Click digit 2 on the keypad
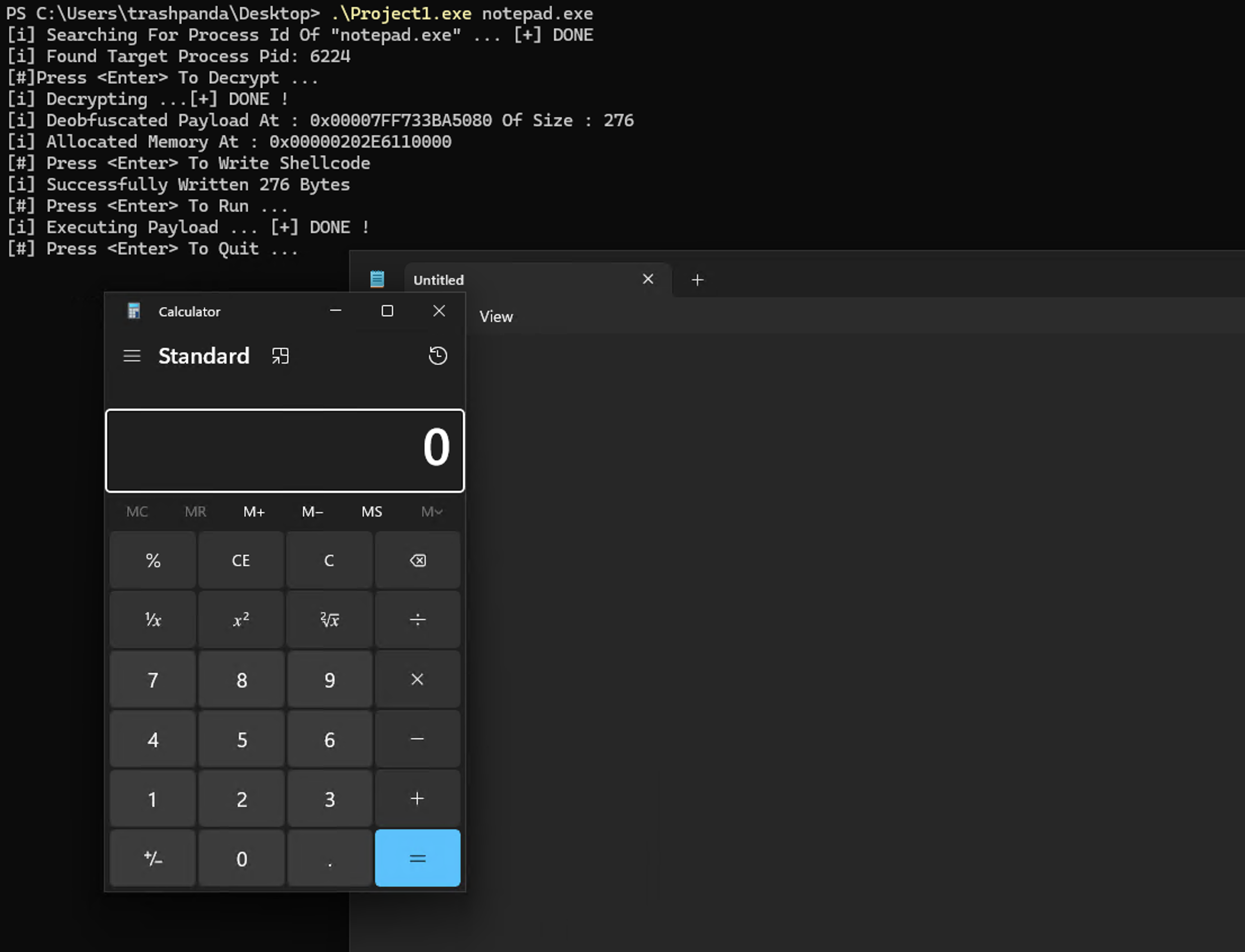Screen dimensions: 1245x952 click(x=241, y=798)
